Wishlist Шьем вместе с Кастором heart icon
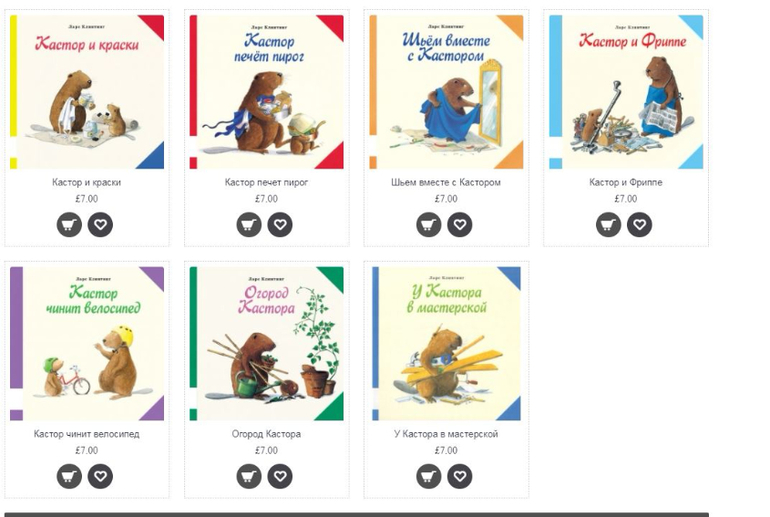770x517 pixels. [x=460, y=225]
